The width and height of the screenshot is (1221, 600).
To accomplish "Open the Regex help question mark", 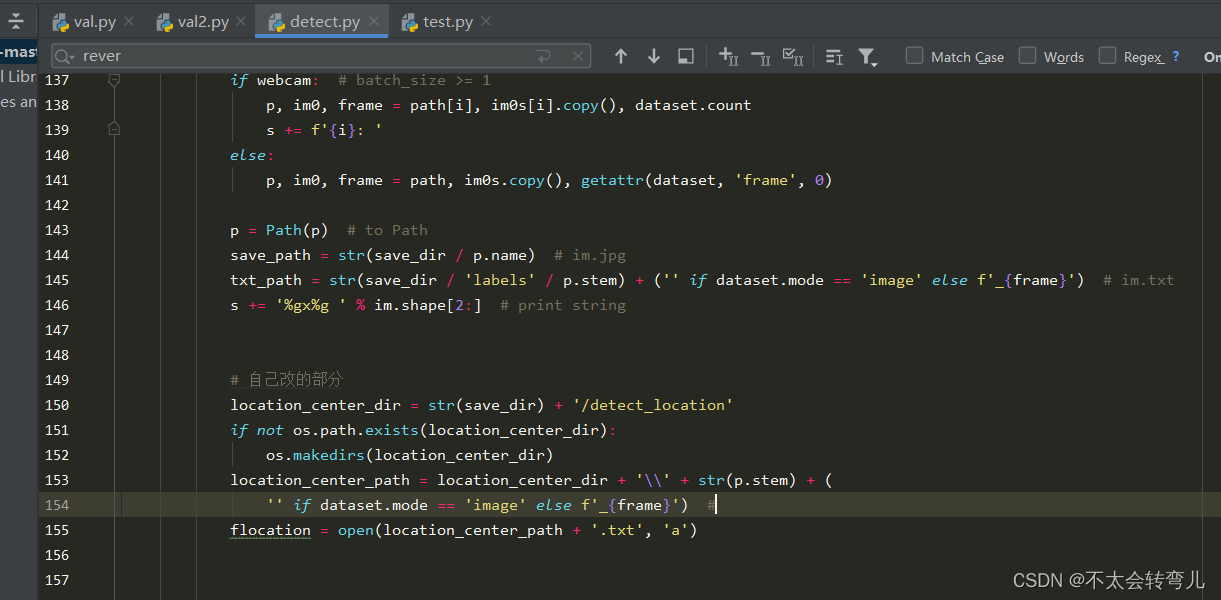I will [1176, 57].
